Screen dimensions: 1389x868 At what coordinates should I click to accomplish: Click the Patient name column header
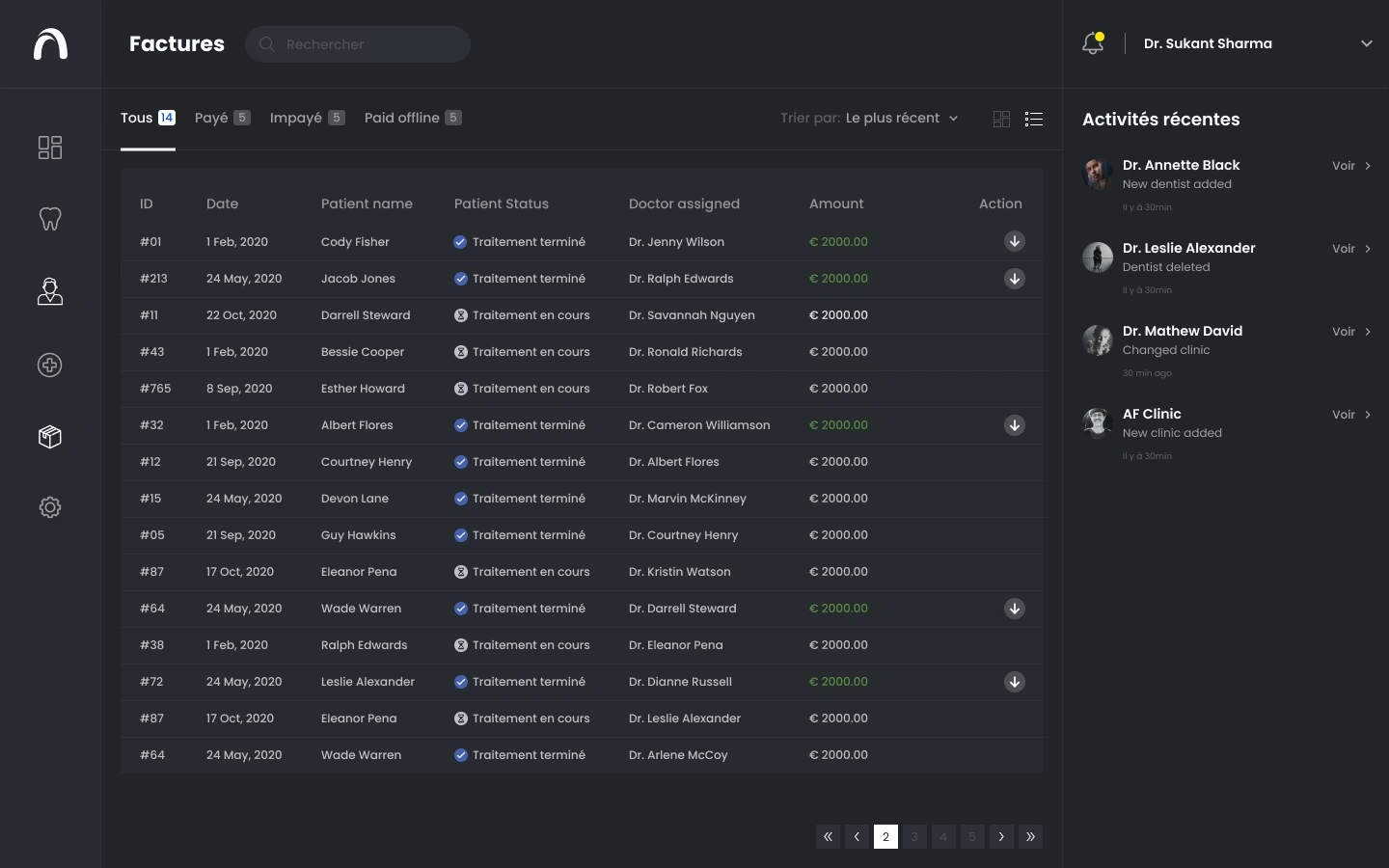367,203
